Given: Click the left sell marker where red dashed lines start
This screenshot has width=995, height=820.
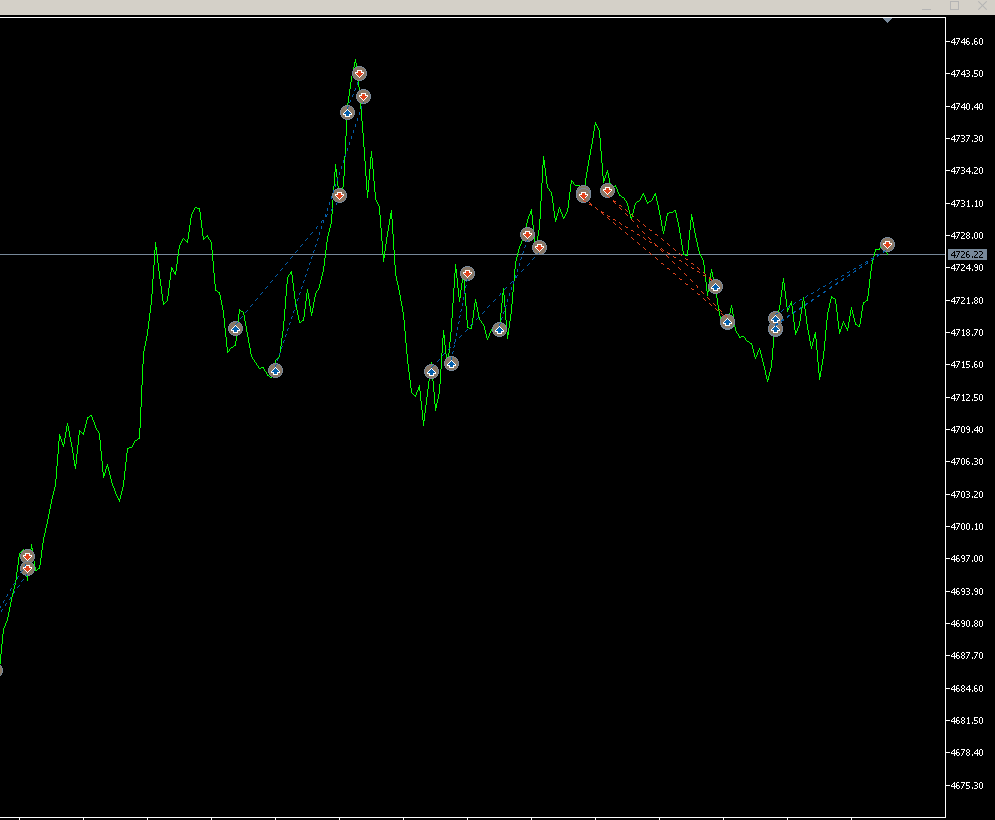Looking at the screenshot, I should (583, 194).
